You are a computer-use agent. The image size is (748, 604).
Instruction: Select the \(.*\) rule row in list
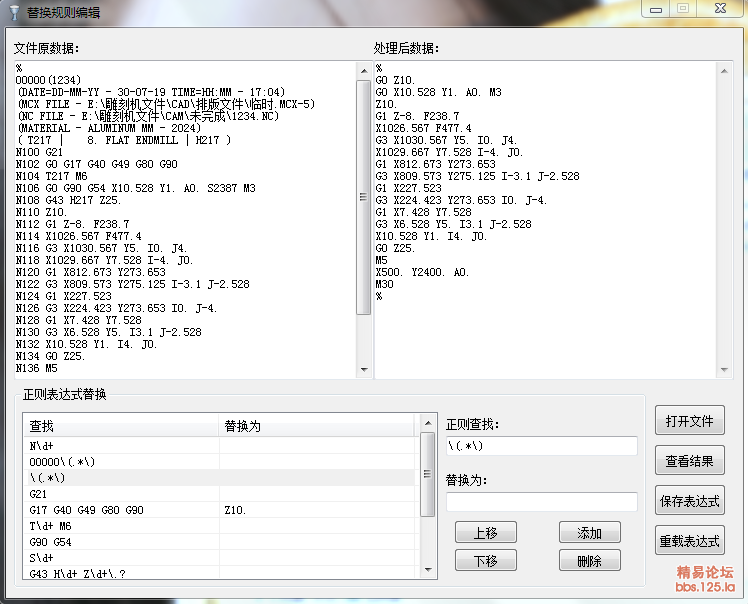coord(221,478)
